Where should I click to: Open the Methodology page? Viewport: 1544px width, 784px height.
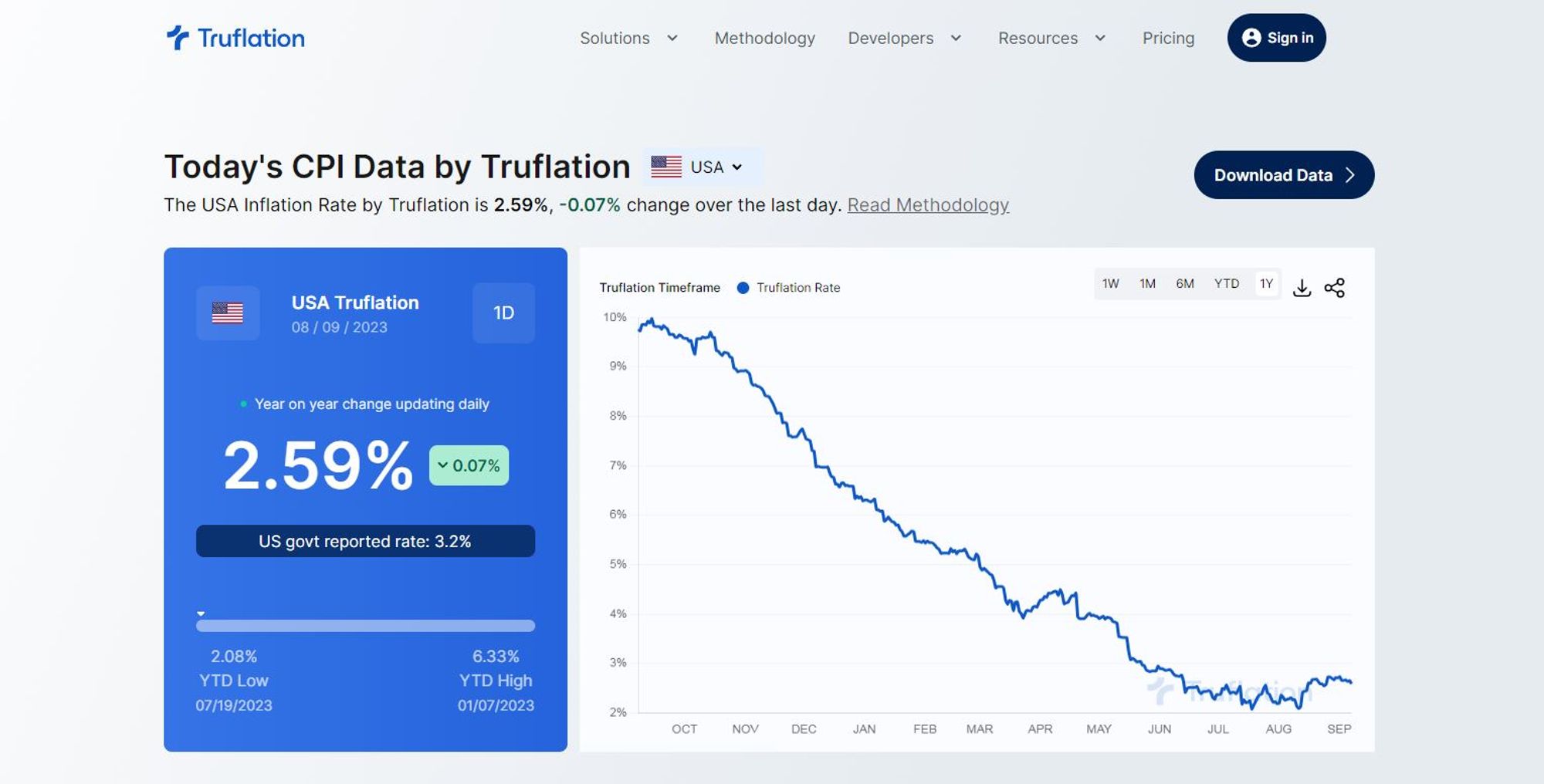765,38
